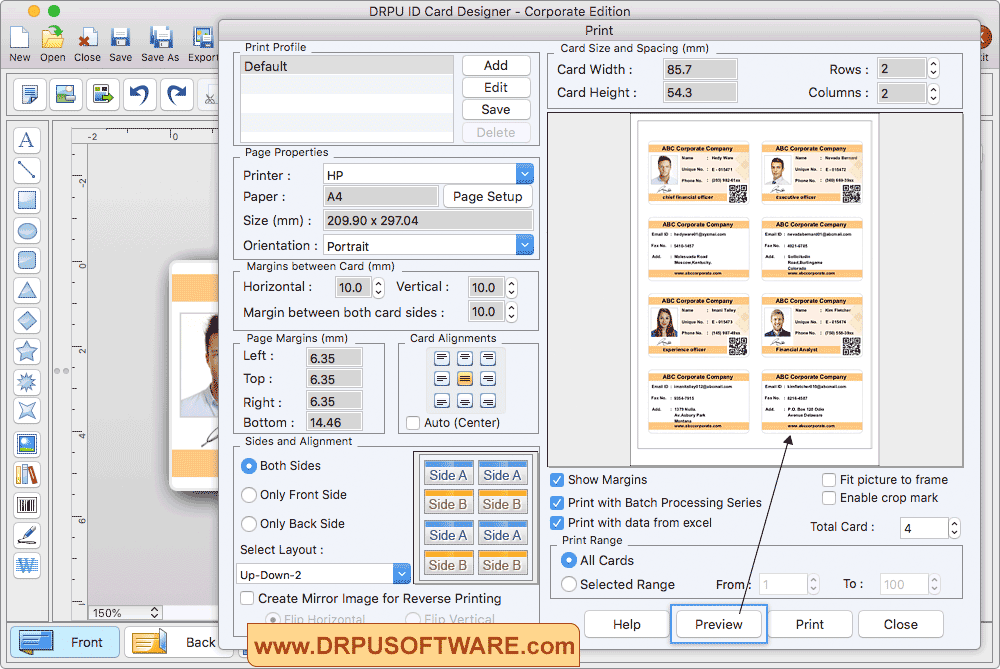Click the Columns value stepper
The width and height of the screenshot is (1000, 669).
934,93
